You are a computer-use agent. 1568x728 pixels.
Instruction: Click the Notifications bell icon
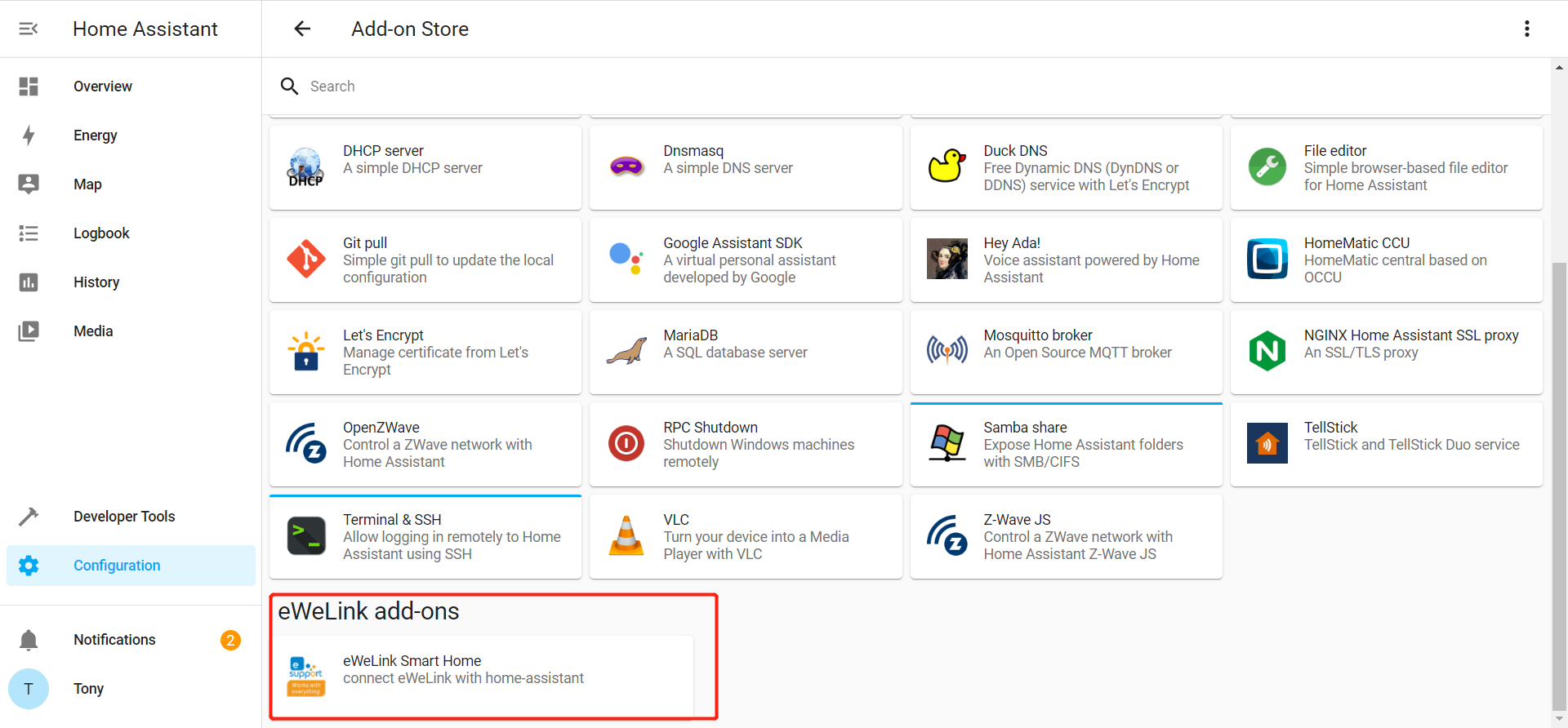(29, 640)
